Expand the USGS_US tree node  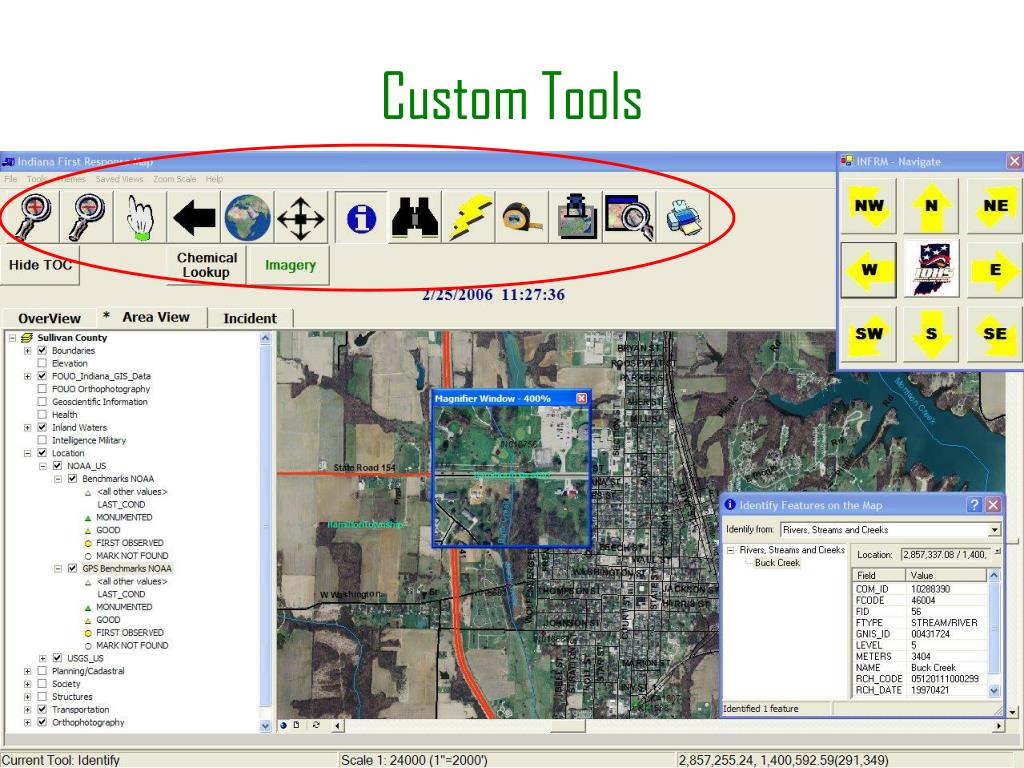pyautogui.click(x=42, y=658)
